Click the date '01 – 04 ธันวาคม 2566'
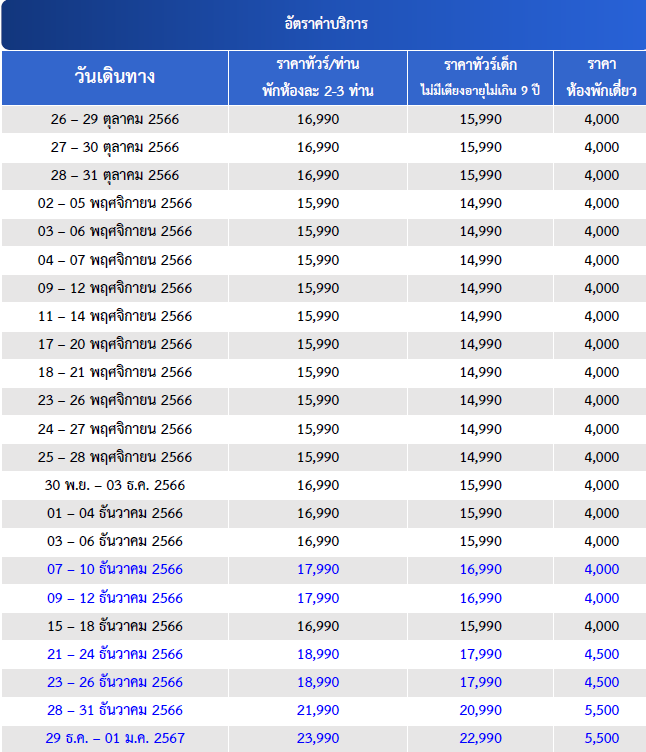The height and width of the screenshot is (752, 646). pyautogui.click(x=115, y=513)
